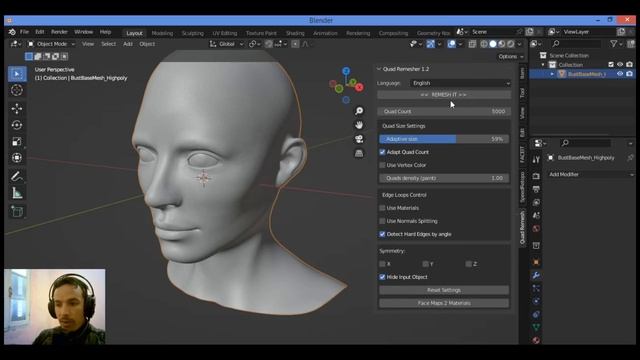This screenshot has width=640, height=360.
Task: Click the Reset Settings button
Action: coord(444,290)
